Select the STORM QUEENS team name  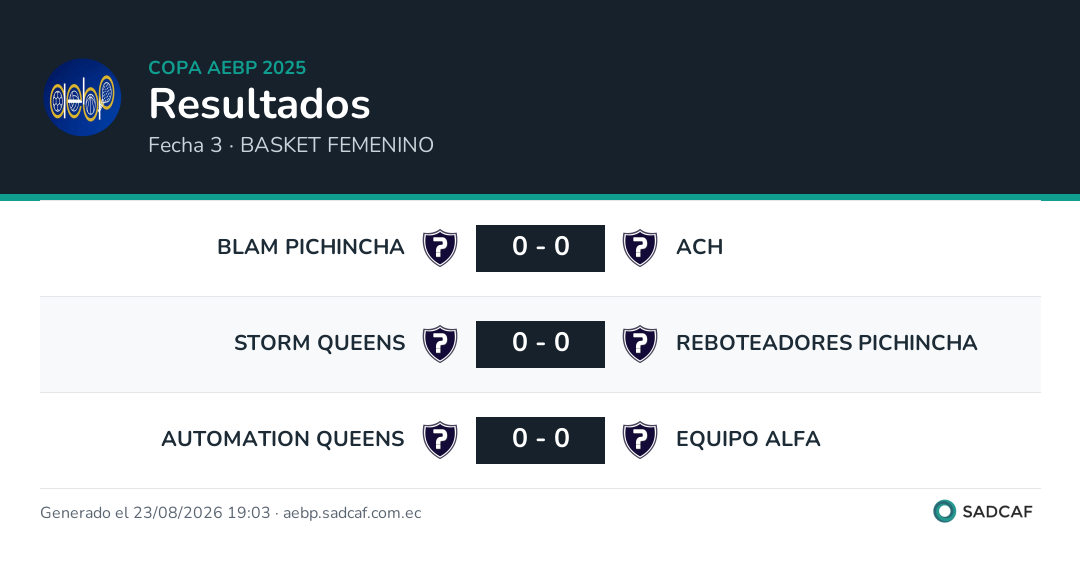(x=320, y=342)
